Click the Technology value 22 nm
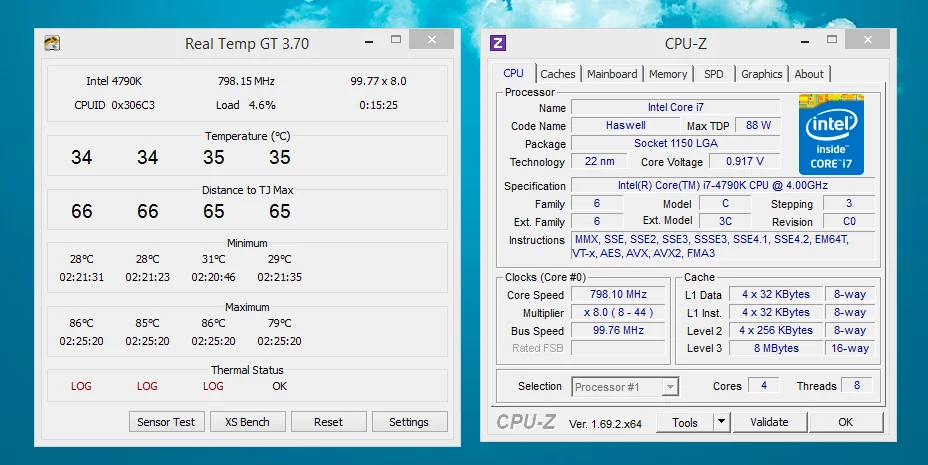 click(600, 162)
